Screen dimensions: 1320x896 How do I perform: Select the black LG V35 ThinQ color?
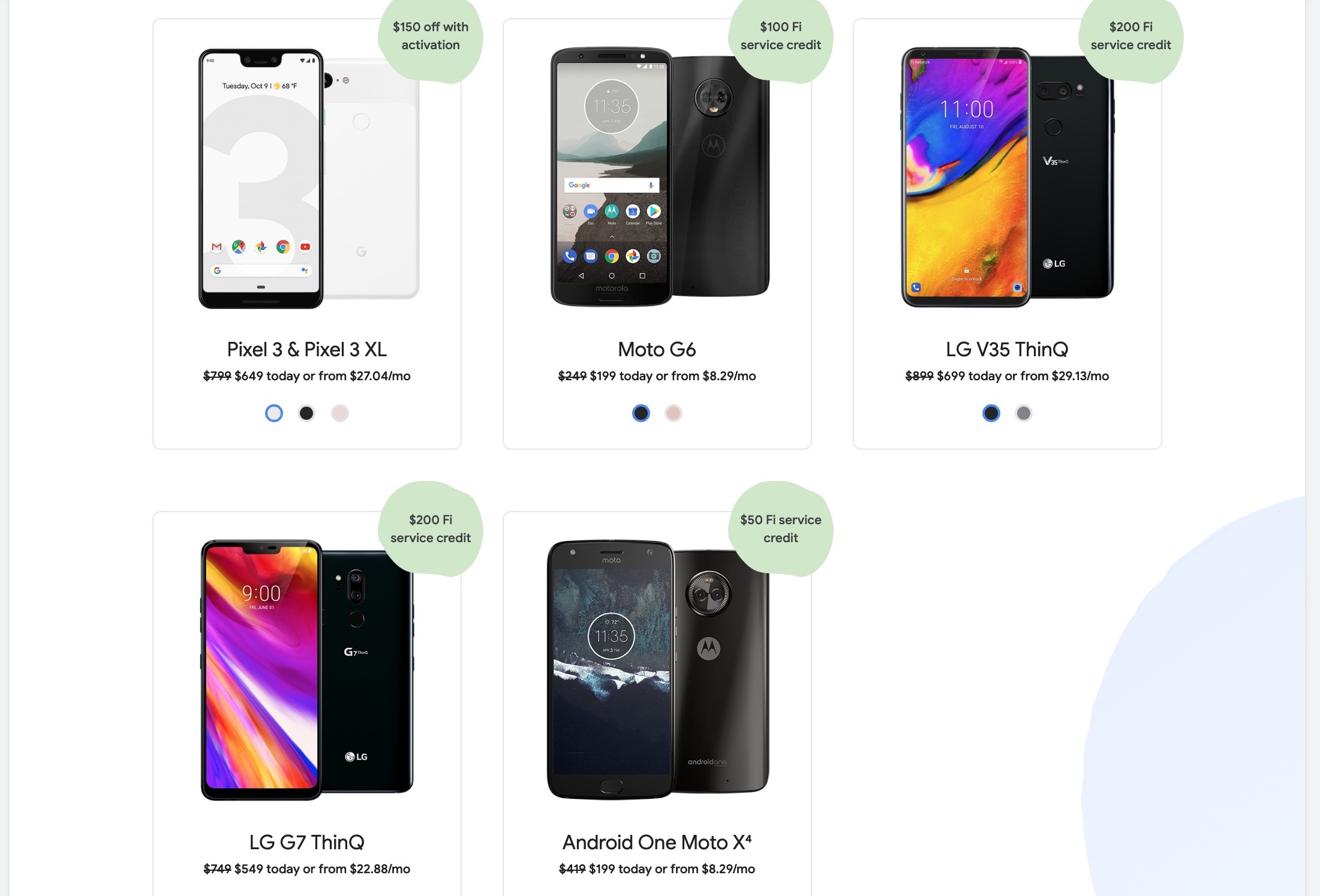pyautogui.click(x=991, y=413)
